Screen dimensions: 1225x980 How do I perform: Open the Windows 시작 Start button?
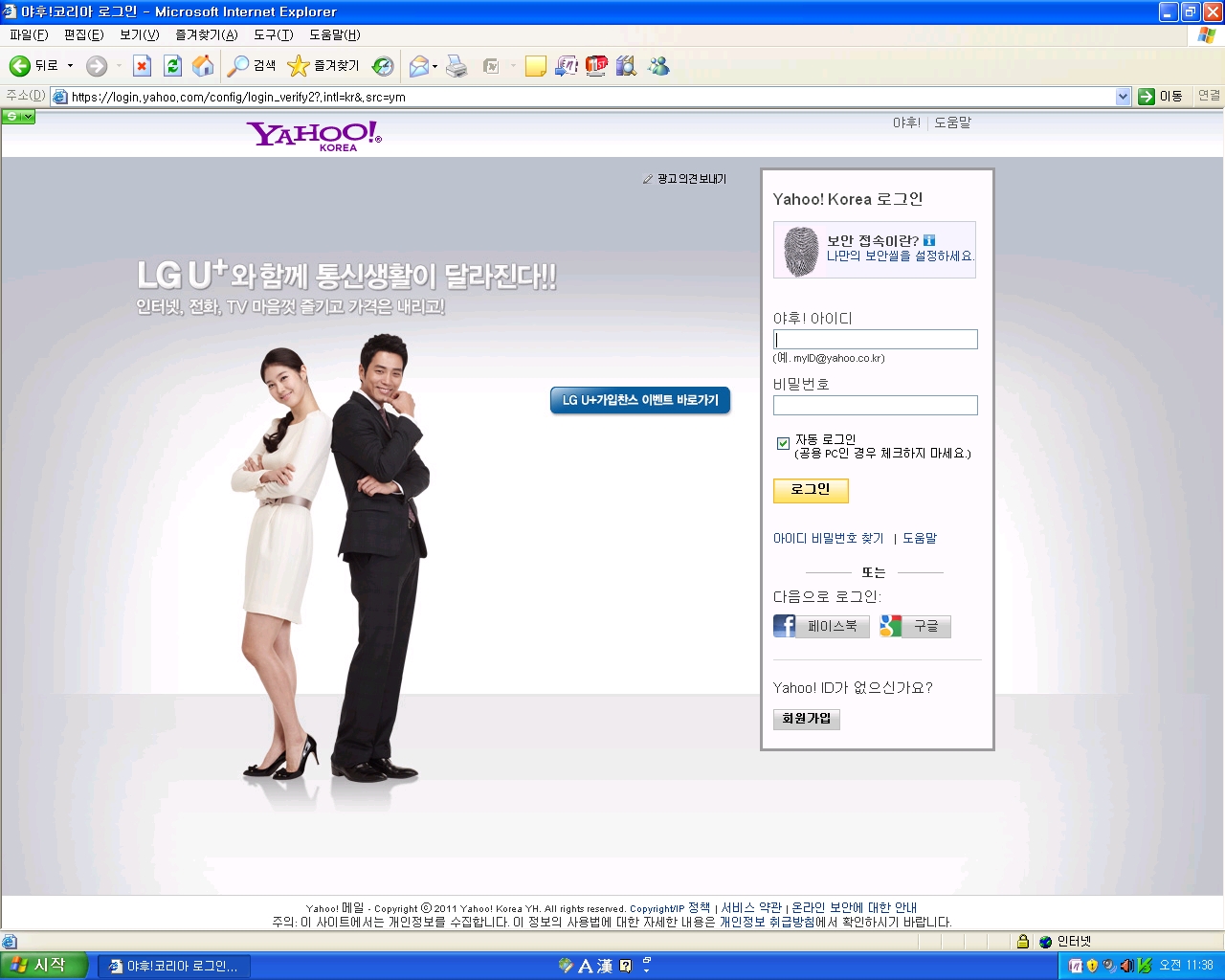(x=44, y=966)
